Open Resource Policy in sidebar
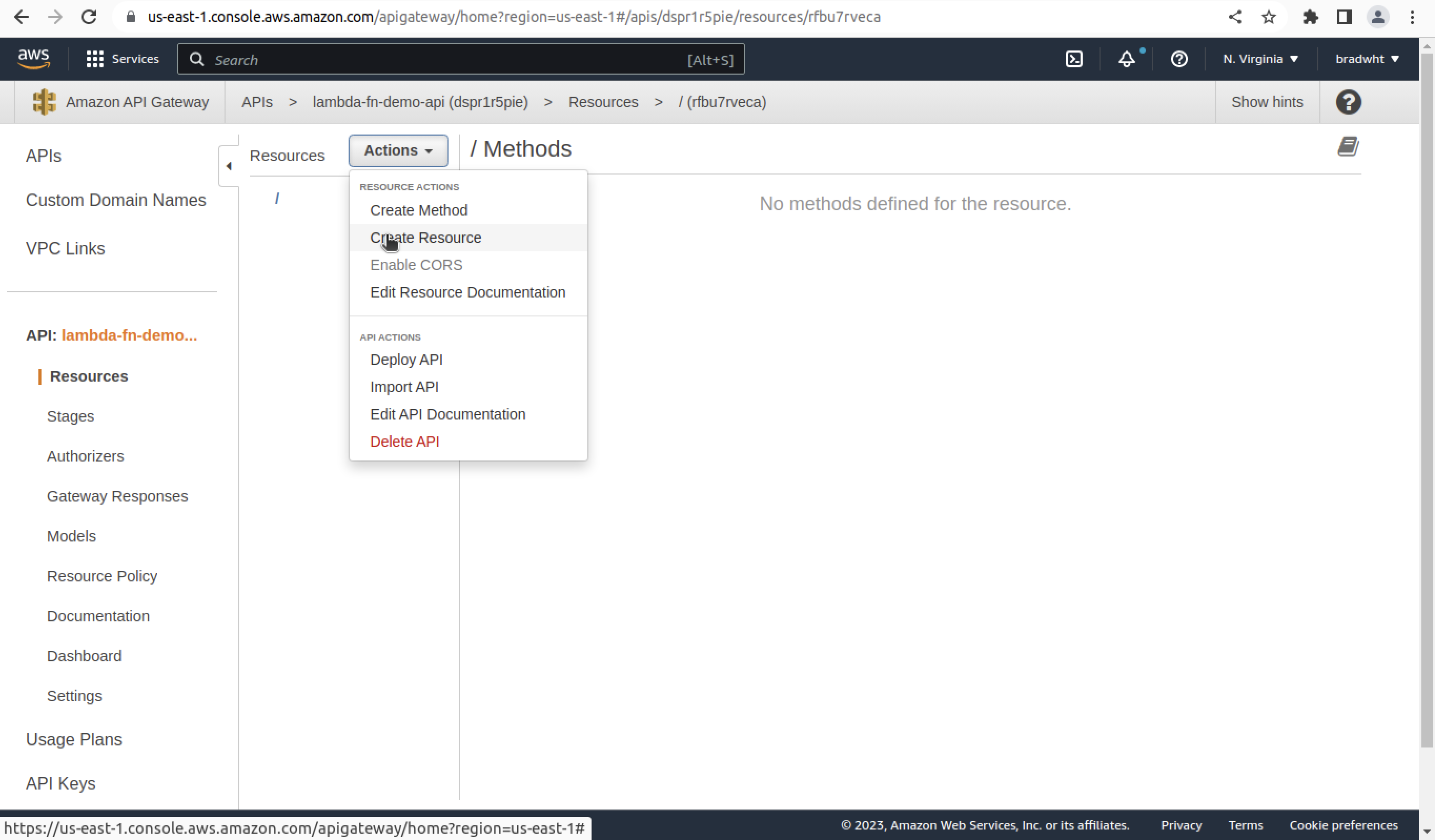1435x840 pixels. 102,577
